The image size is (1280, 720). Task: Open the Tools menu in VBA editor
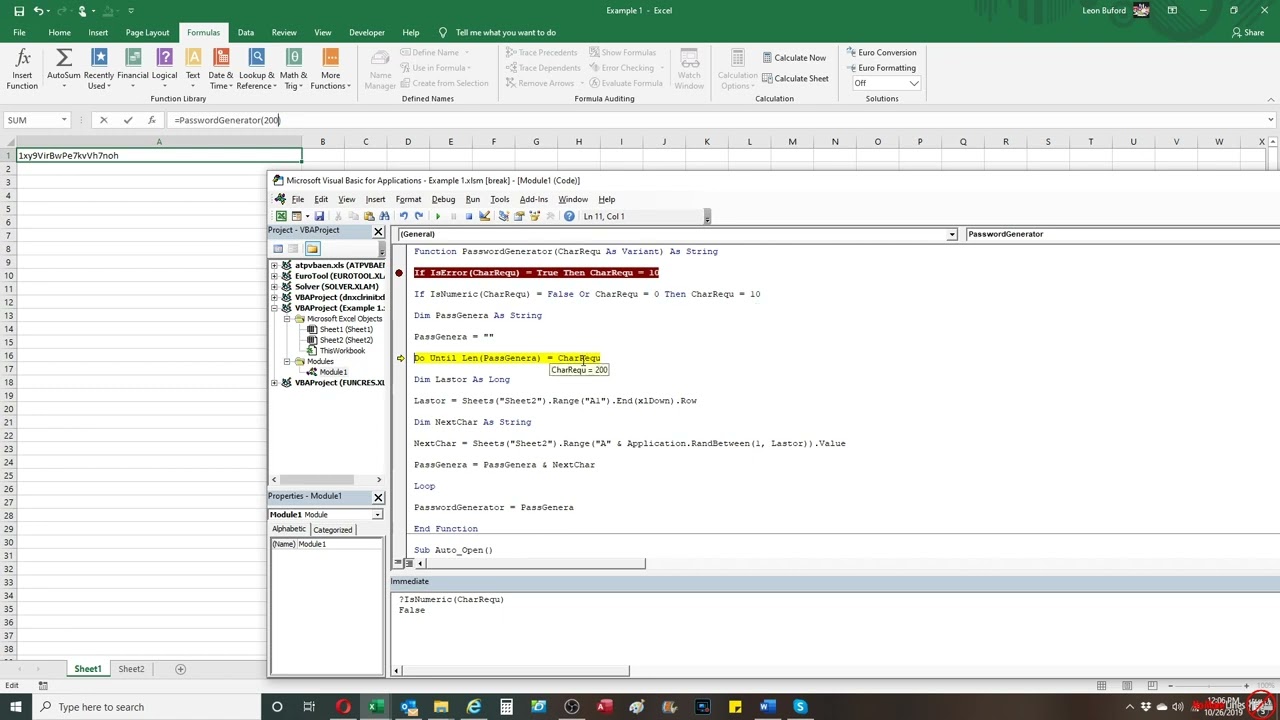coord(500,199)
